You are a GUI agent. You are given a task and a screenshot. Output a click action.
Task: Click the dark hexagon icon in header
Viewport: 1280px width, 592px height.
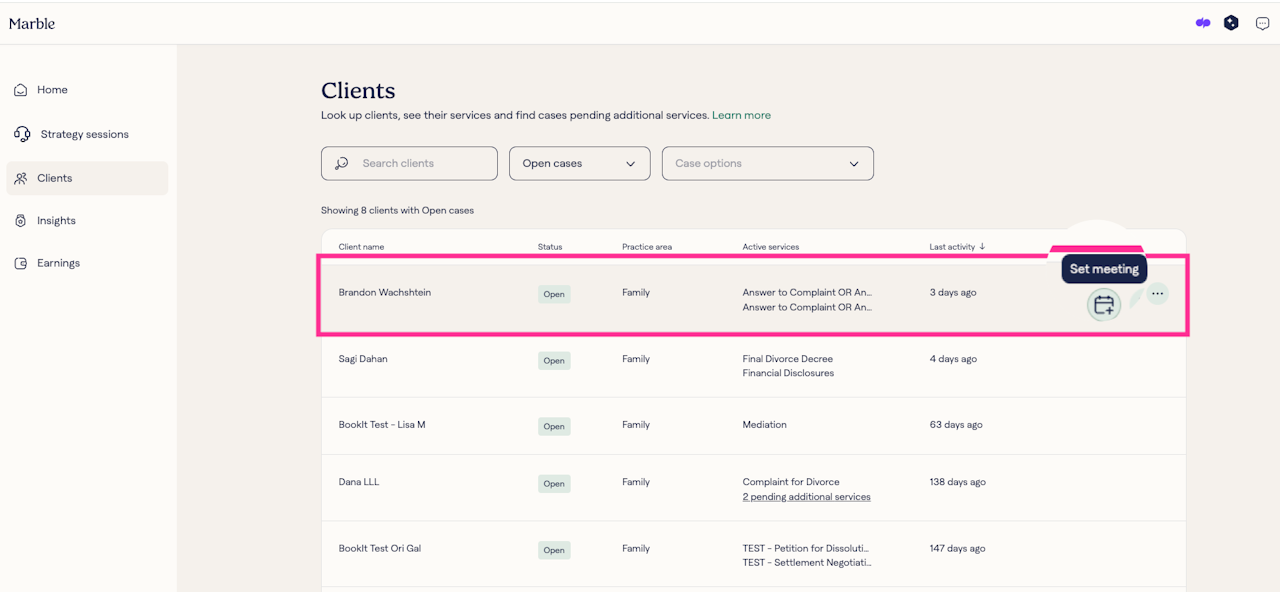(x=1232, y=23)
